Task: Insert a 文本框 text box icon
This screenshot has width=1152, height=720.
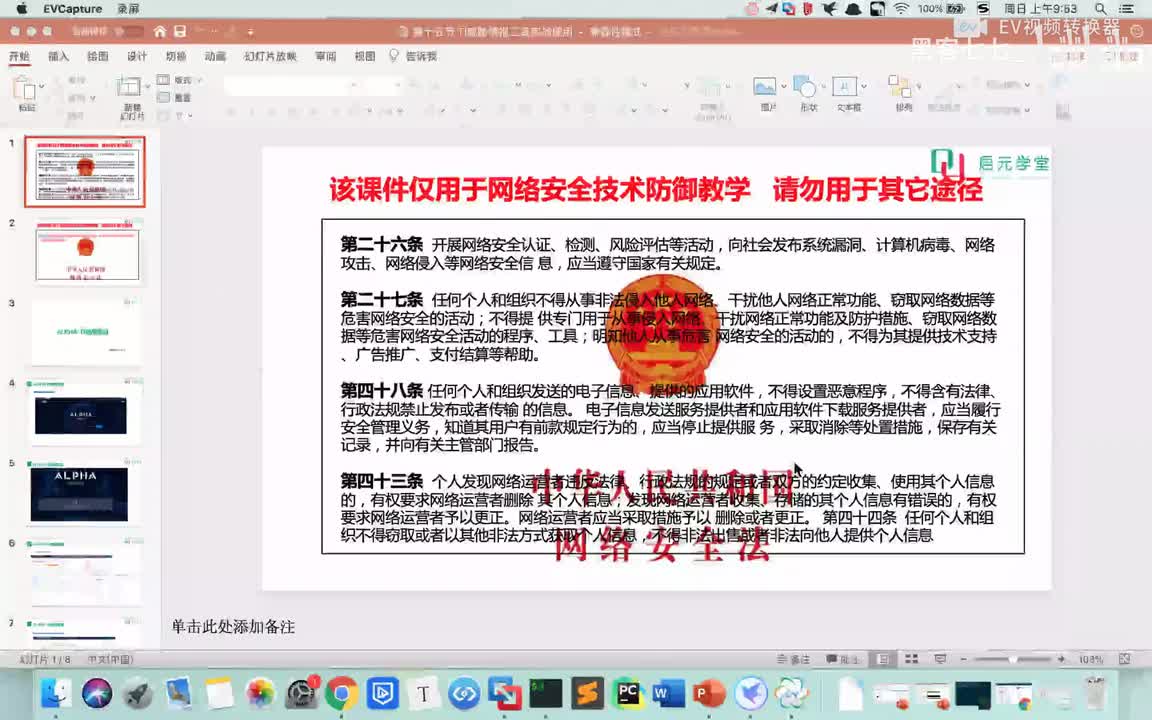Action: 844,87
